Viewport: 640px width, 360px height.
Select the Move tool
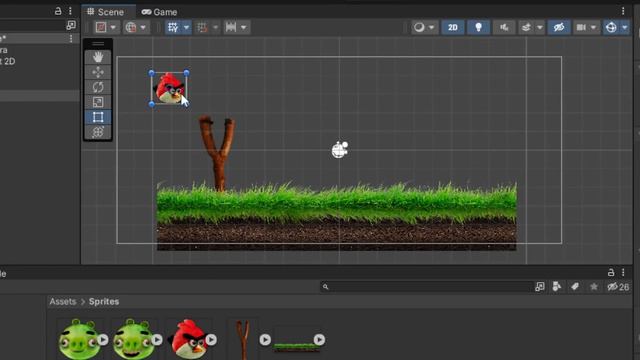point(98,72)
